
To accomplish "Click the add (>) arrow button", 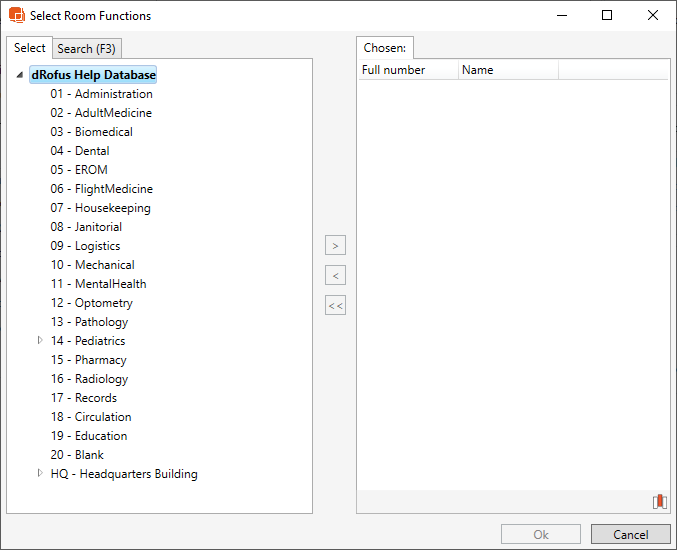I will point(335,245).
